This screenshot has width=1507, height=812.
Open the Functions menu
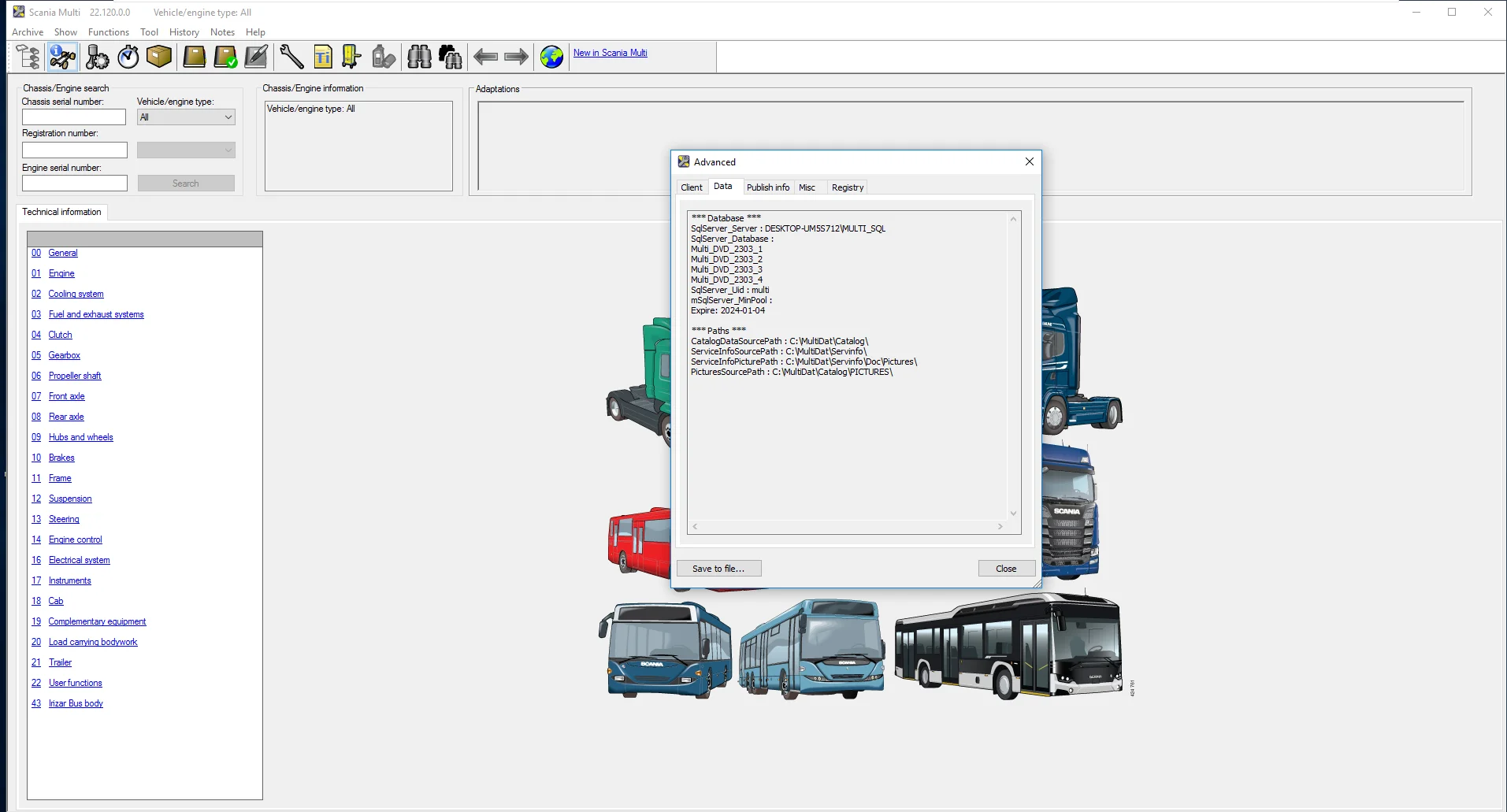click(x=108, y=32)
